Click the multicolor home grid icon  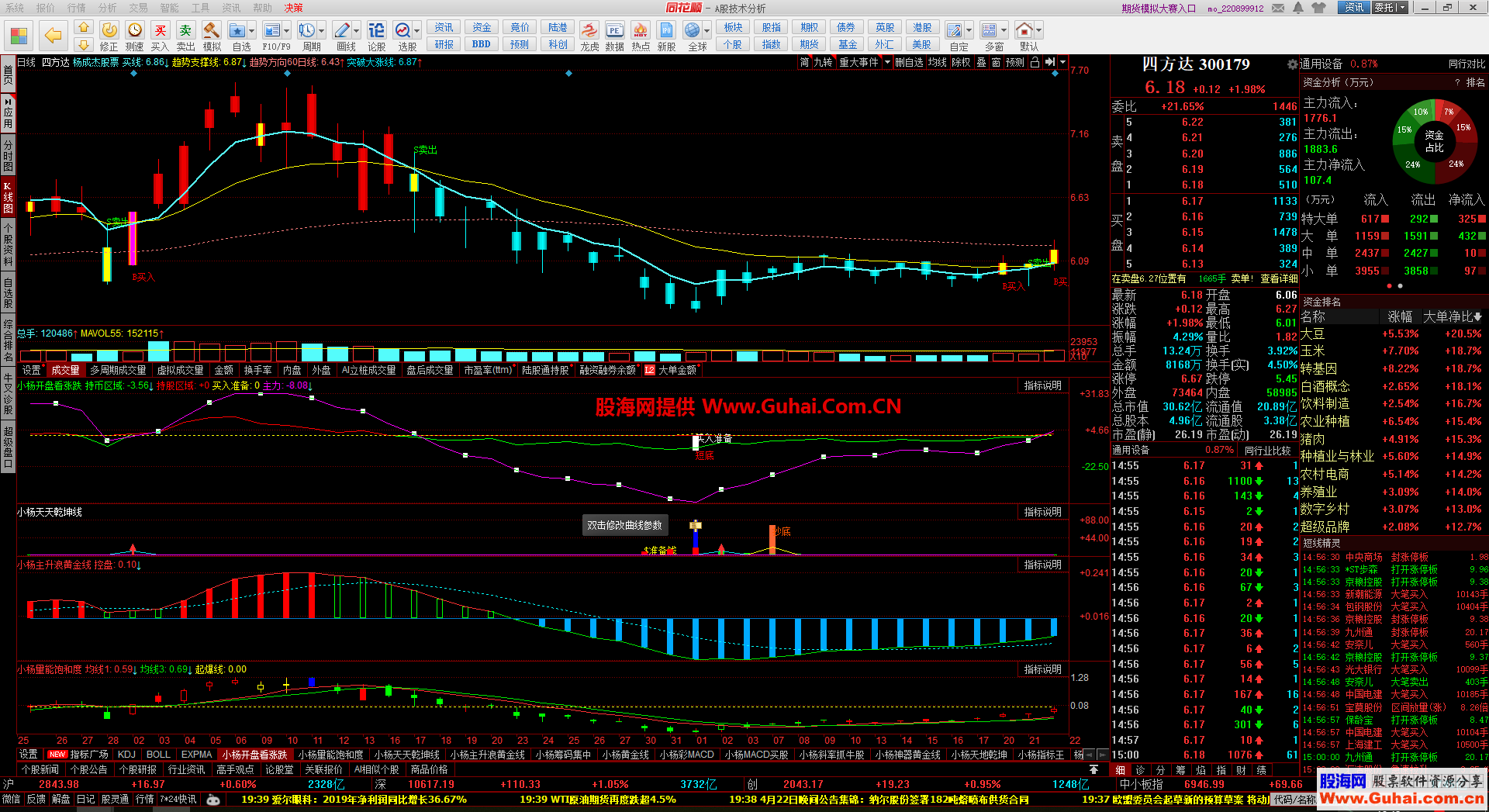[19, 36]
